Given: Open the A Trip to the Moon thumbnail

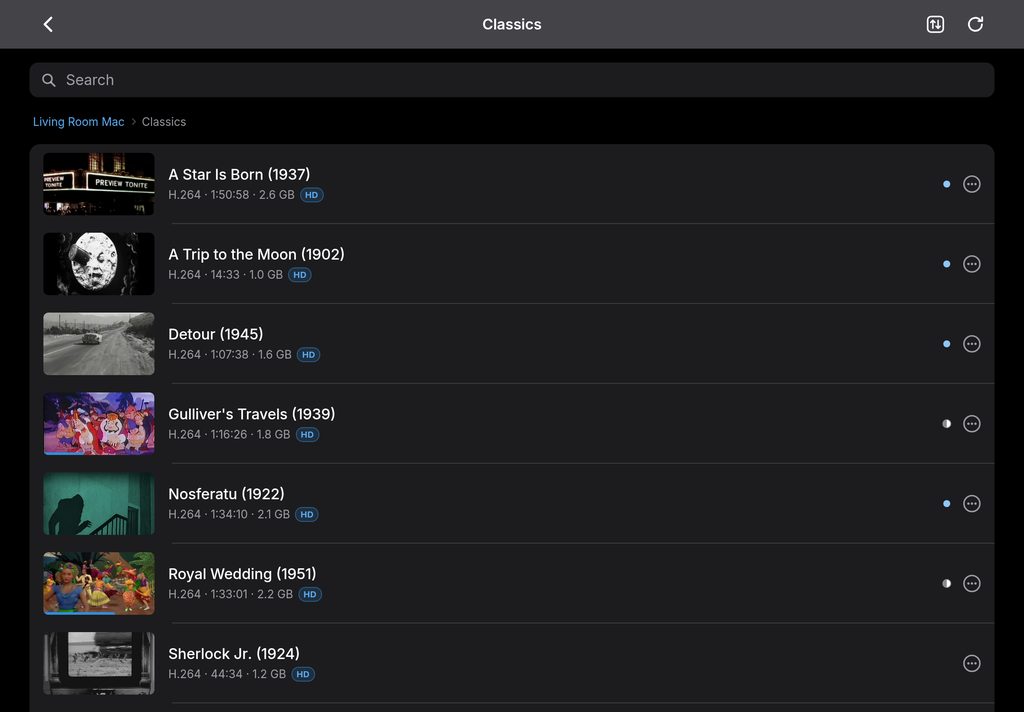Looking at the screenshot, I should click(99, 264).
